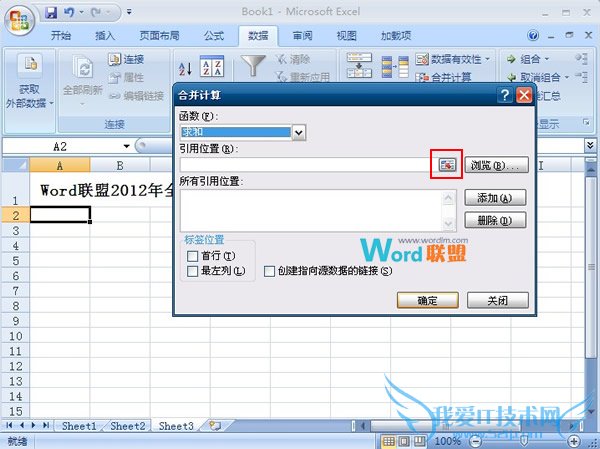This screenshot has width=600, height=449.
Task: Click the dialog help question mark
Action: tap(505, 95)
